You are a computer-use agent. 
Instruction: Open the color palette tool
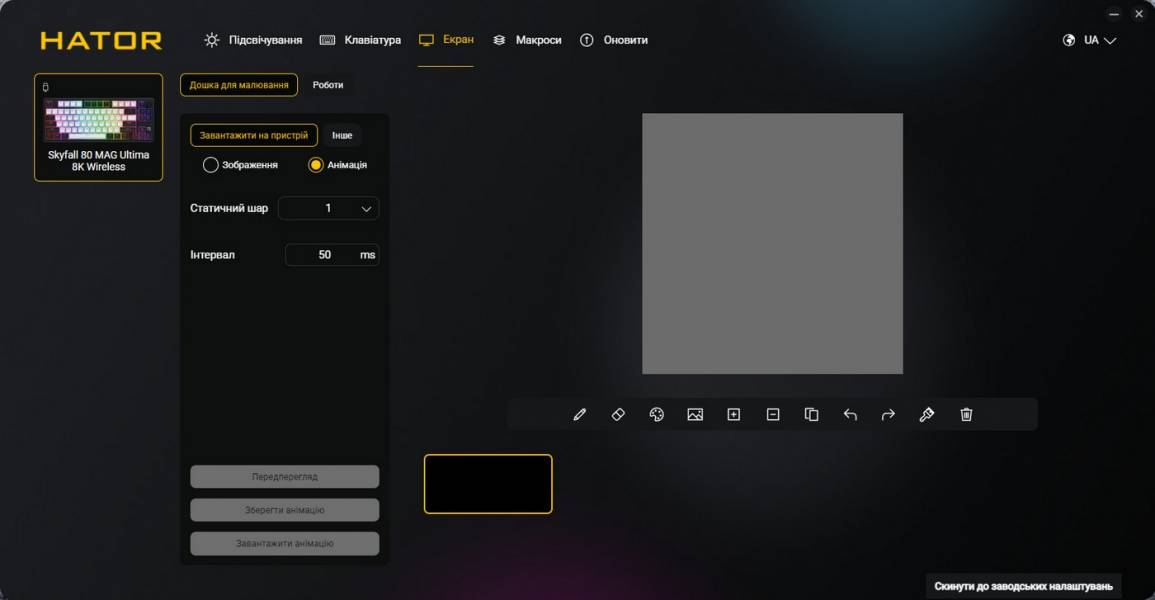coord(657,414)
